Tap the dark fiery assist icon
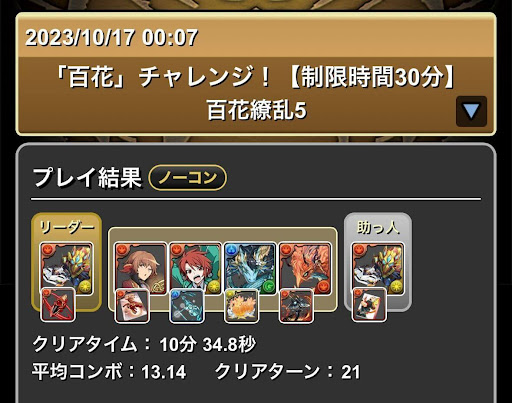The image size is (512, 403). point(296,306)
